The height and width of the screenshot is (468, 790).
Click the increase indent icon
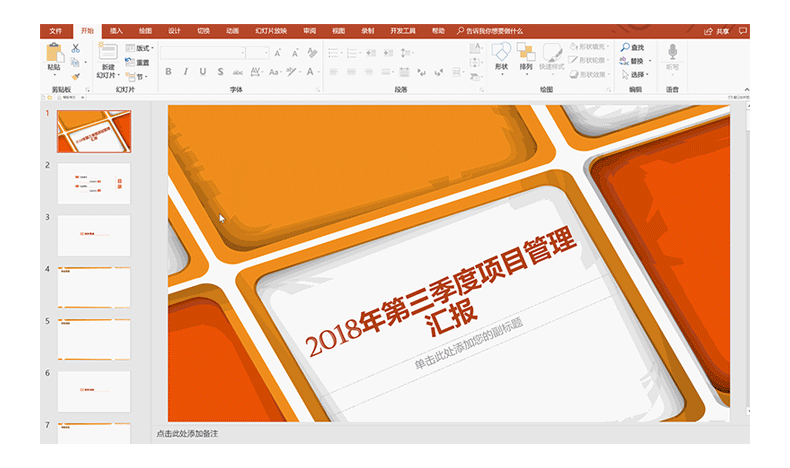coord(388,53)
